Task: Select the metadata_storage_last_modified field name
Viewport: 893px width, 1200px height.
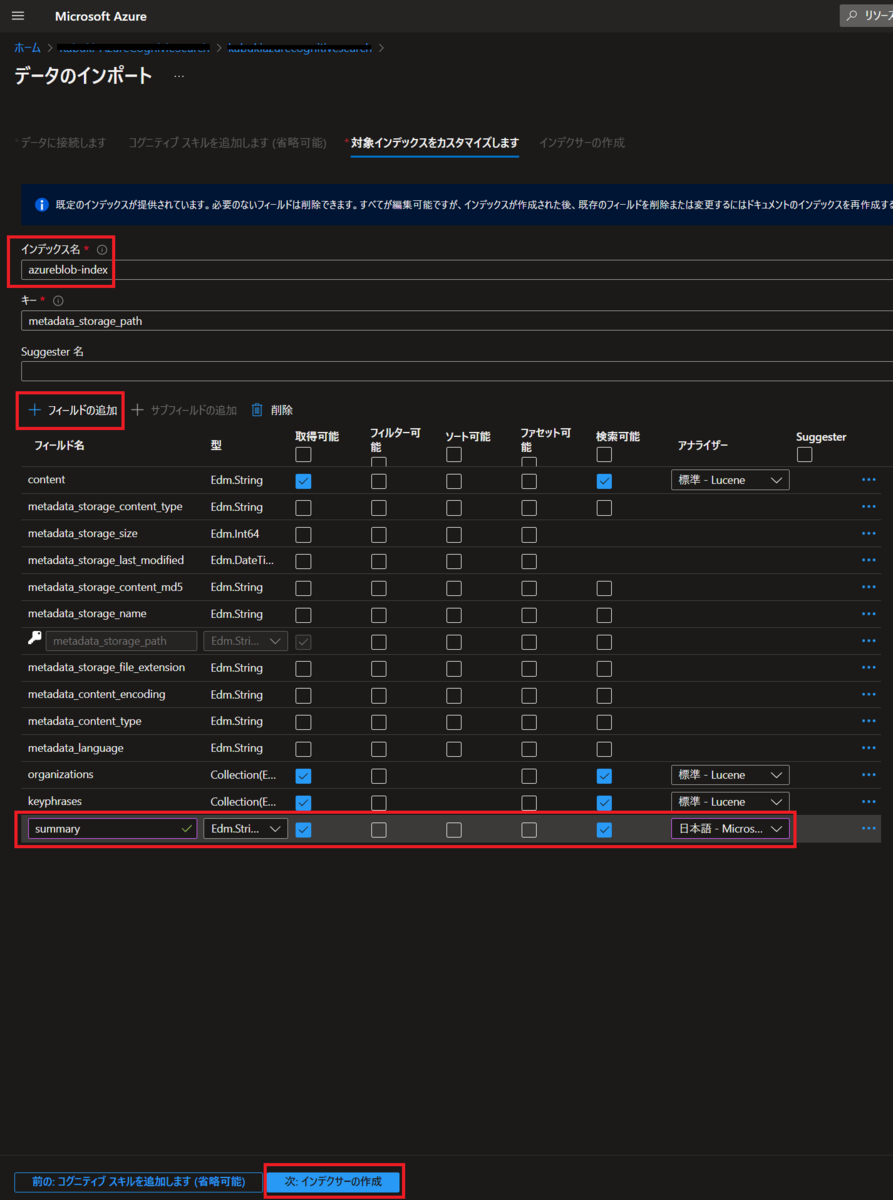Action: [106, 560]
